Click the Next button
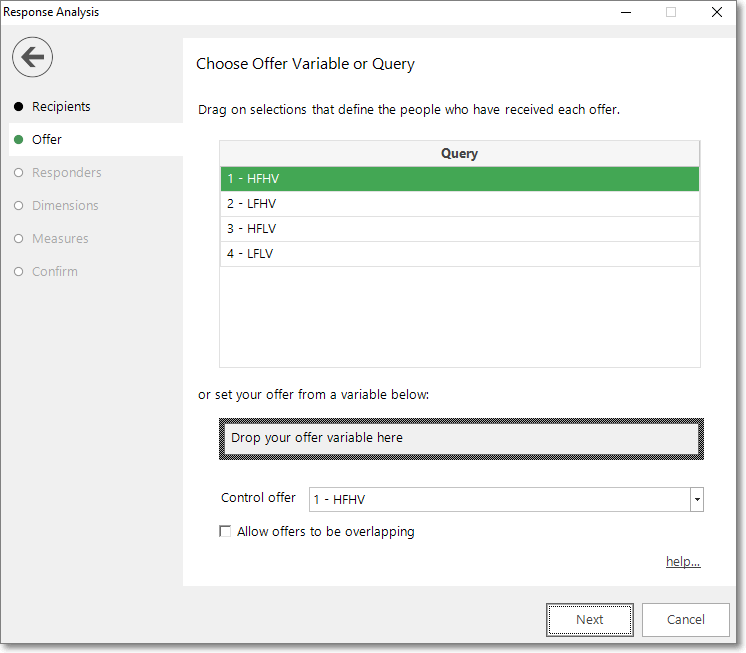The width and height of the screenshot is (746, 653). pos(589,620)
